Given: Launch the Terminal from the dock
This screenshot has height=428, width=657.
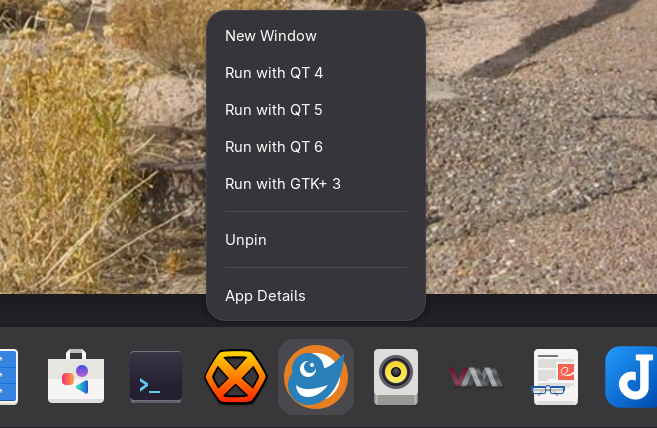Looking at the screenshot, I should pos(156,376).
